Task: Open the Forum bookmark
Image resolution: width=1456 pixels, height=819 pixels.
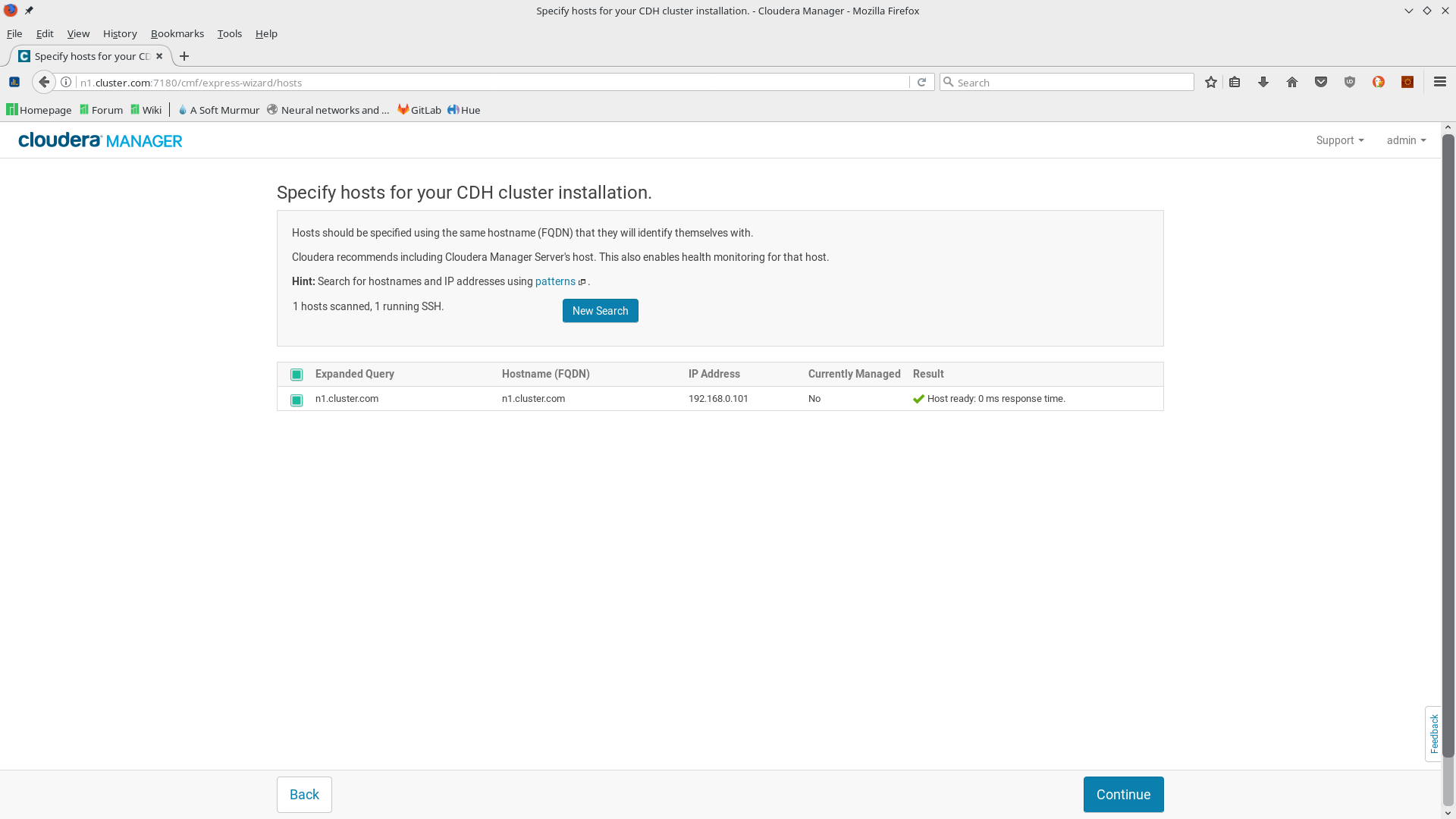Action: click(101, 110)
